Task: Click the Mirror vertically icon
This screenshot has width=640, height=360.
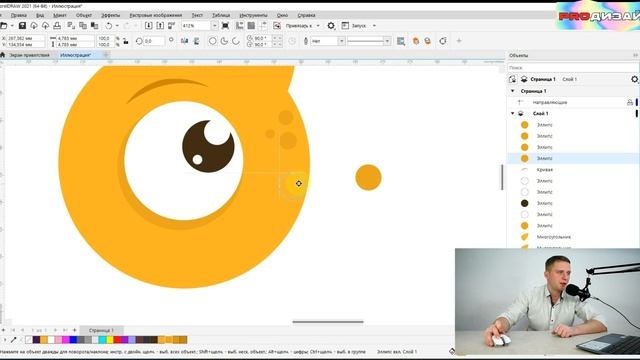Action: coord(196,41)
